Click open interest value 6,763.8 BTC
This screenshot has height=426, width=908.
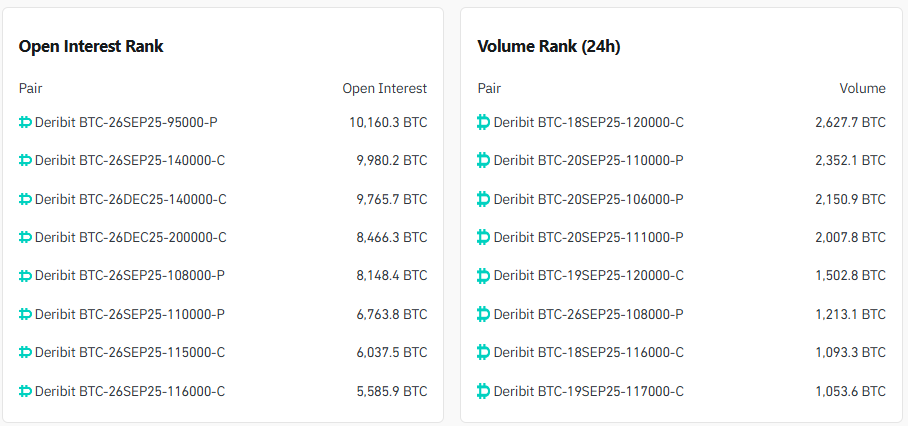click(x=392, y=314)
